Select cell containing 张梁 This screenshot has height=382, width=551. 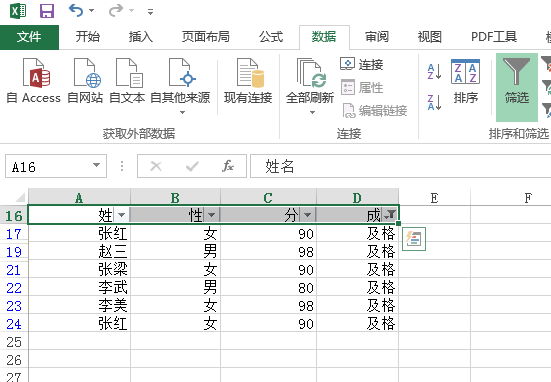click(x=79, y=269)
